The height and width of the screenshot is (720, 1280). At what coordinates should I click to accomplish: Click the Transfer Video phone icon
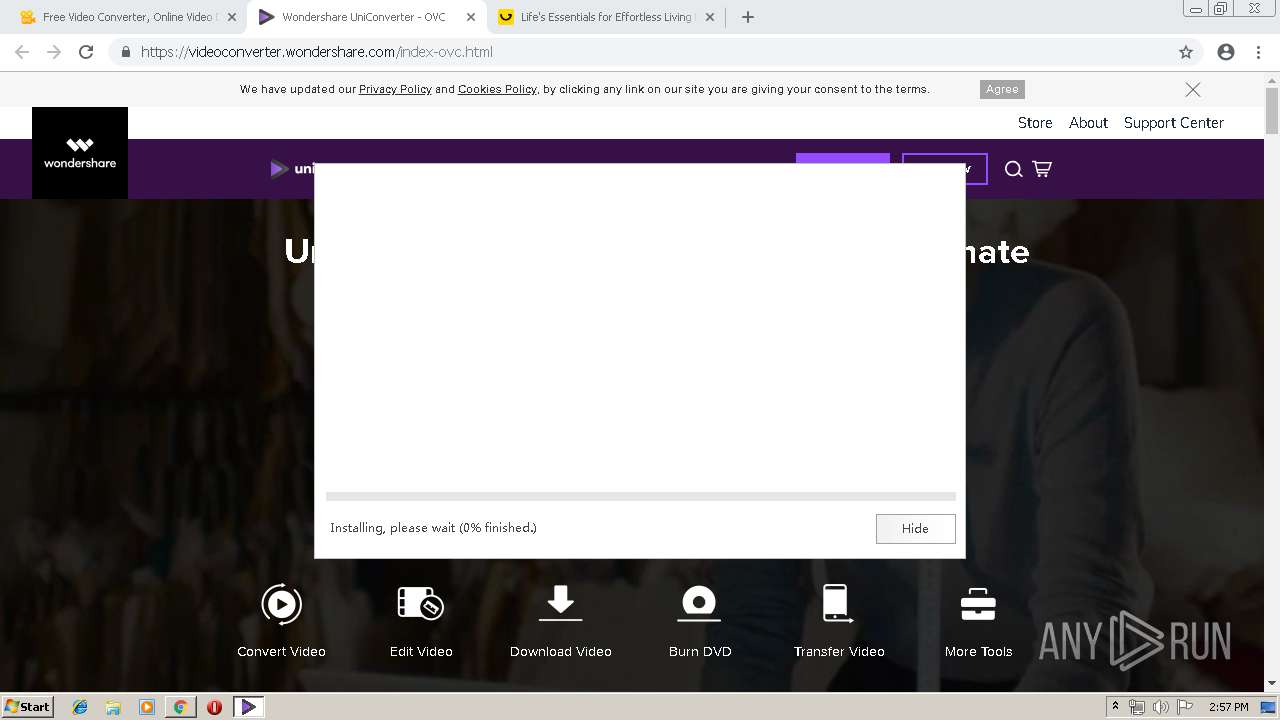point(836,603)
